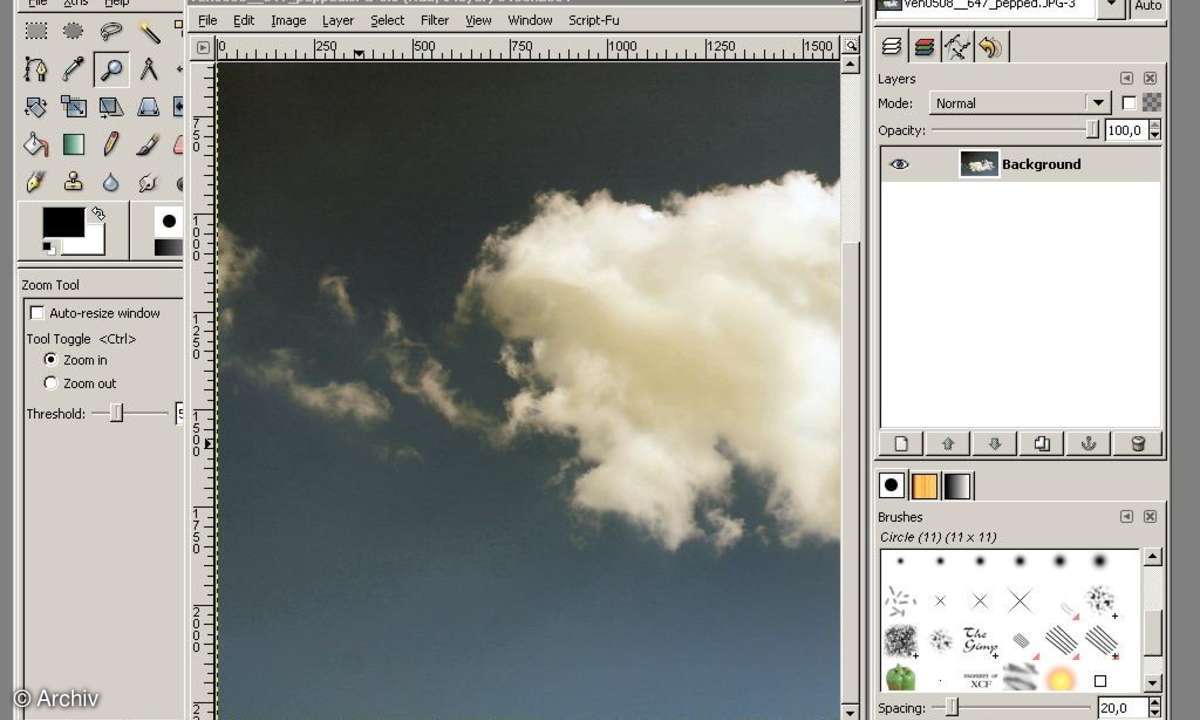Open the image window menu triangle at ruler corner
The image size is (1200, 720).
pos(204,47)
